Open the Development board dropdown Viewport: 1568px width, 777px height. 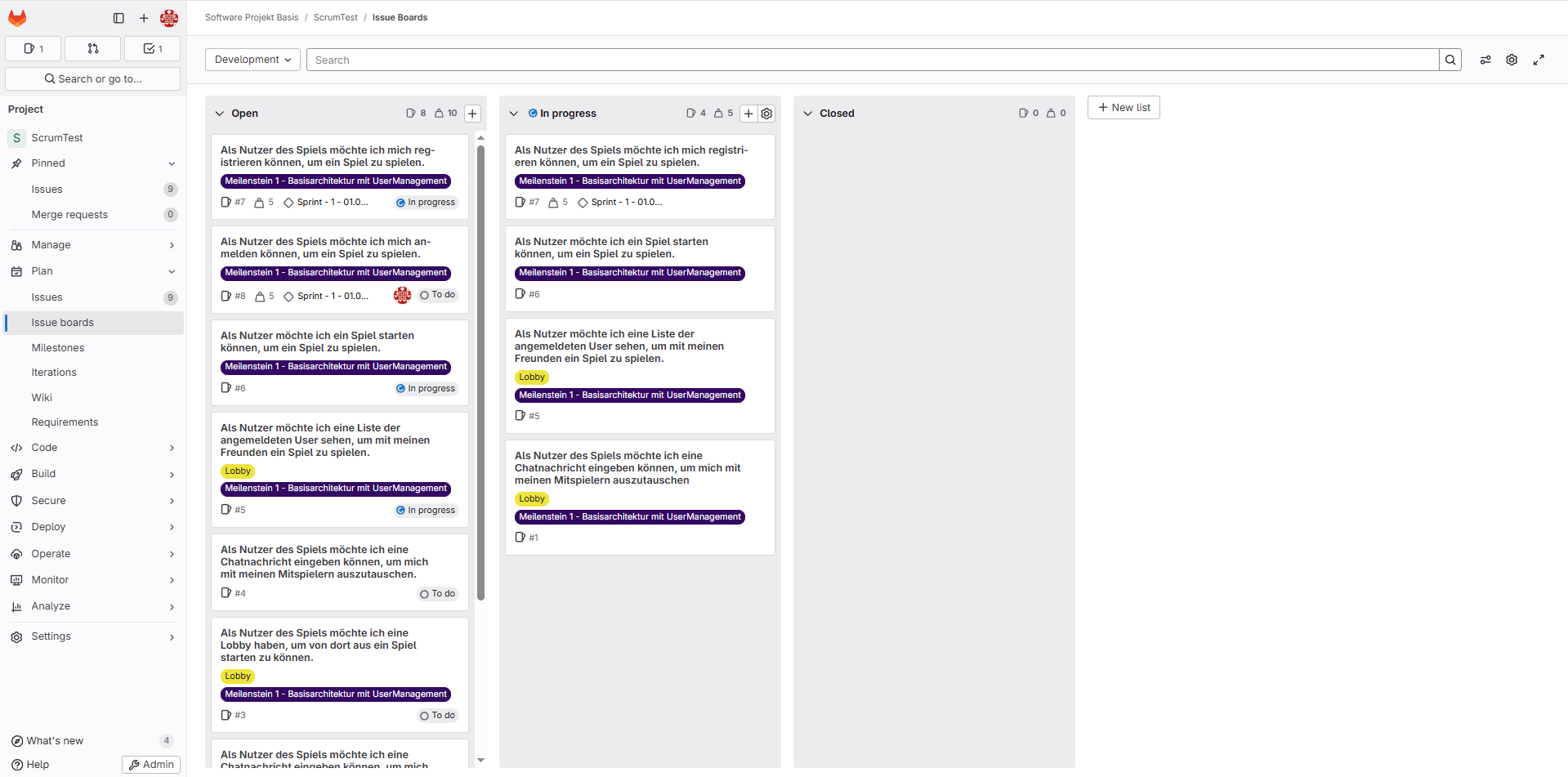[x=252, y=60]
